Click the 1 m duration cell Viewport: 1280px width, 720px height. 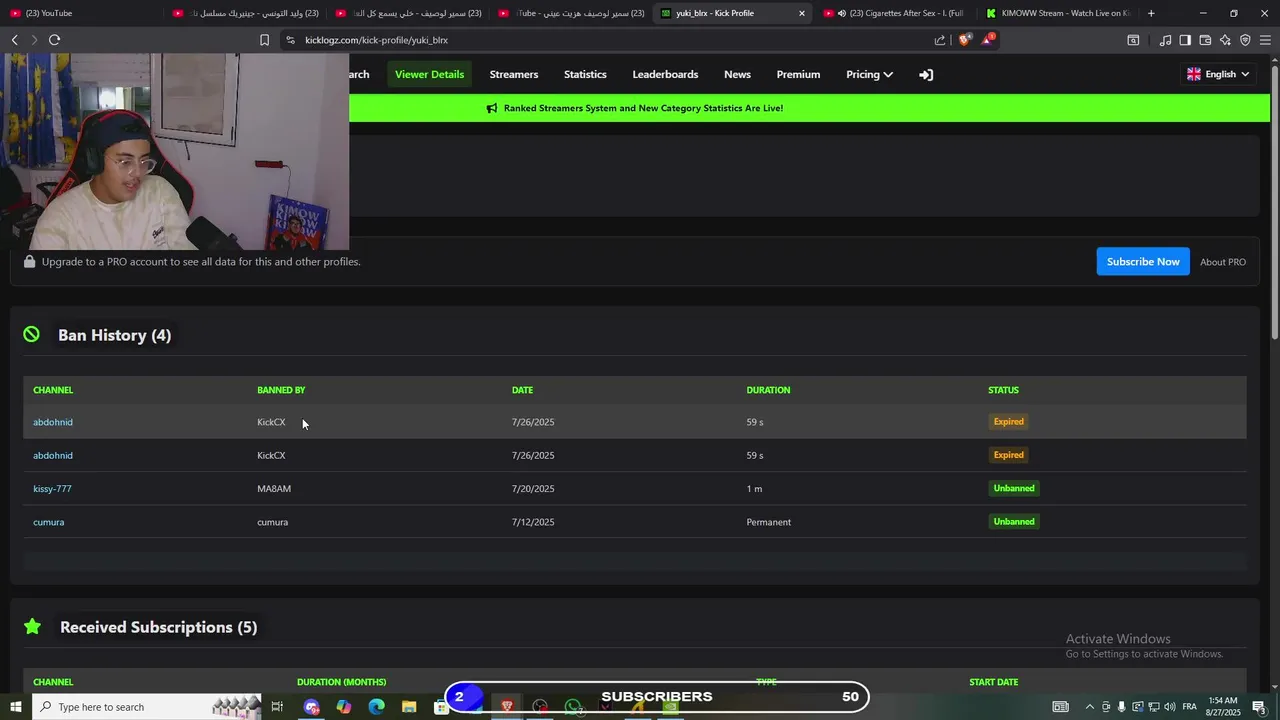[754, 489]
